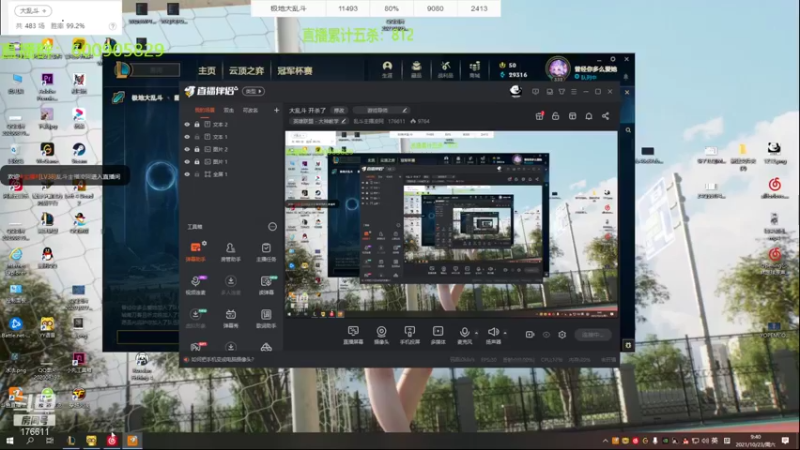Click the live status button beside the gear
This screenshot has width=800, height=450.
592,335
